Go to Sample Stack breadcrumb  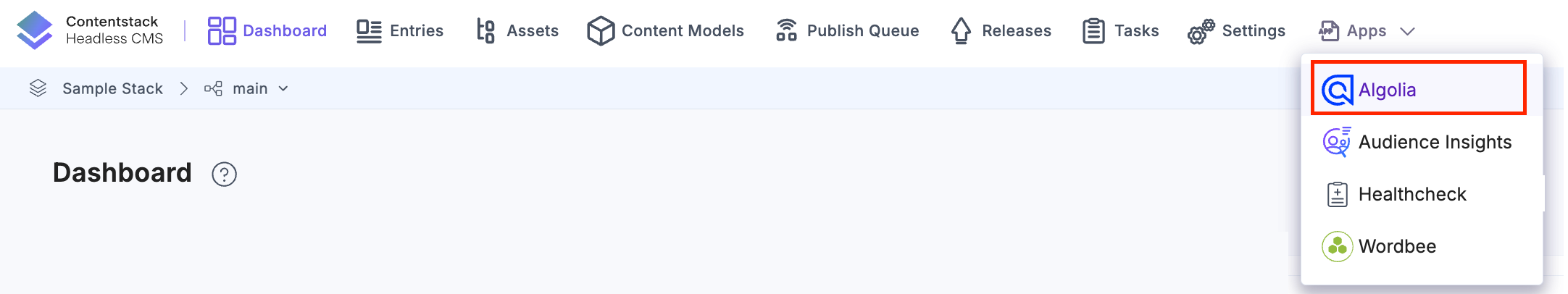pyautogui.click(x=112, y=88)
